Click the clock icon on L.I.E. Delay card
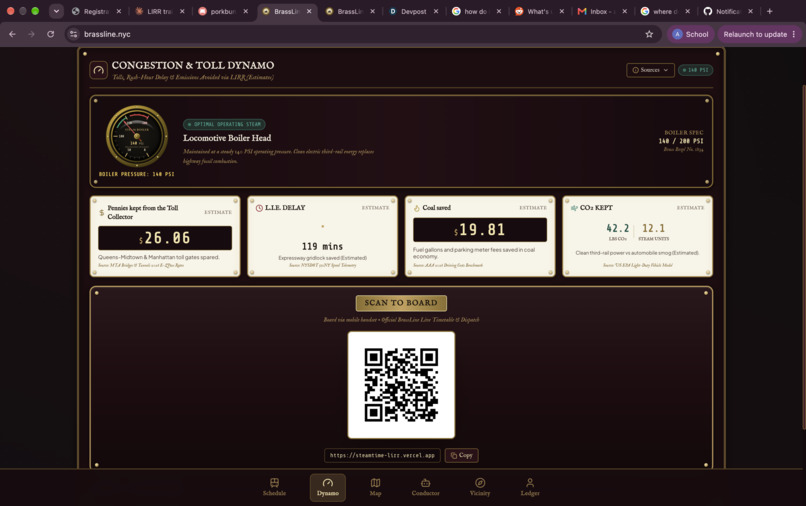Image resolution: width=806 pixels, height=506 pixels. (259, 208)
